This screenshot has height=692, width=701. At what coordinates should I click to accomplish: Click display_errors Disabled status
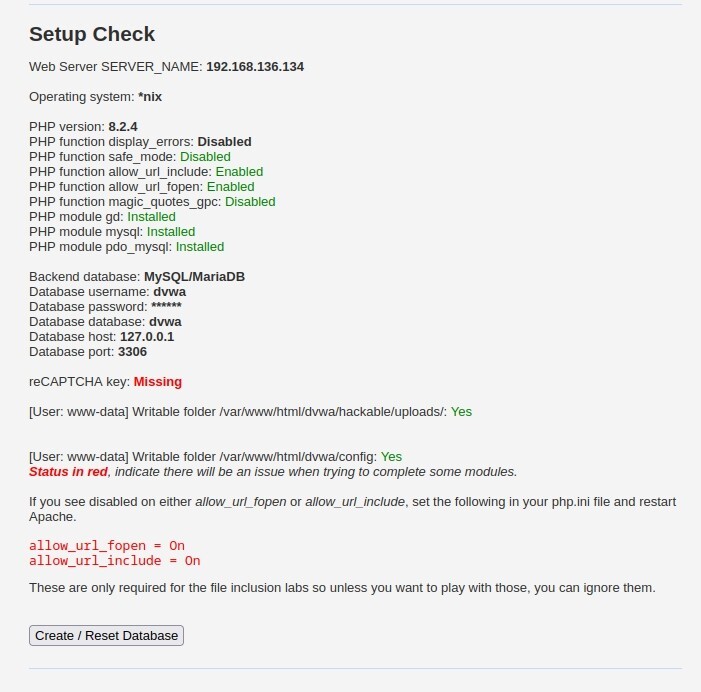(x=224, y=142)
